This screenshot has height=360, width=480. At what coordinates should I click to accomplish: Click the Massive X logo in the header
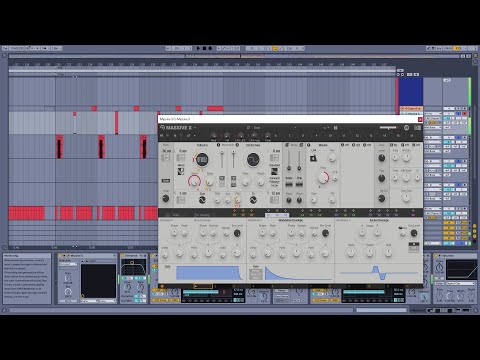[176, 128]
